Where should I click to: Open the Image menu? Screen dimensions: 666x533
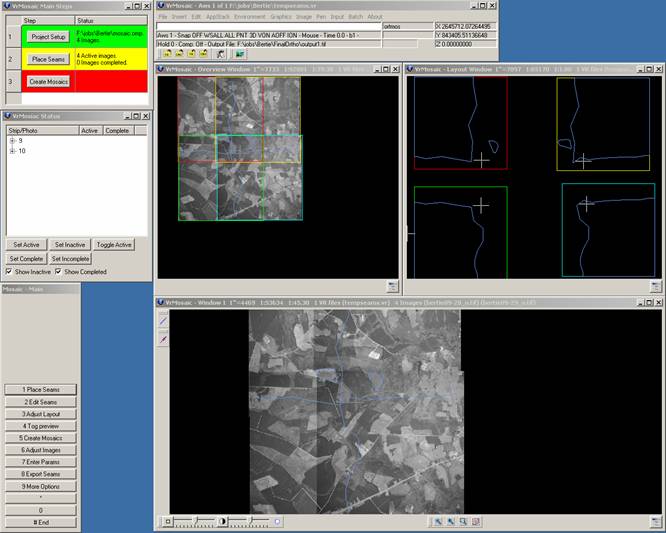click(304, 17)
